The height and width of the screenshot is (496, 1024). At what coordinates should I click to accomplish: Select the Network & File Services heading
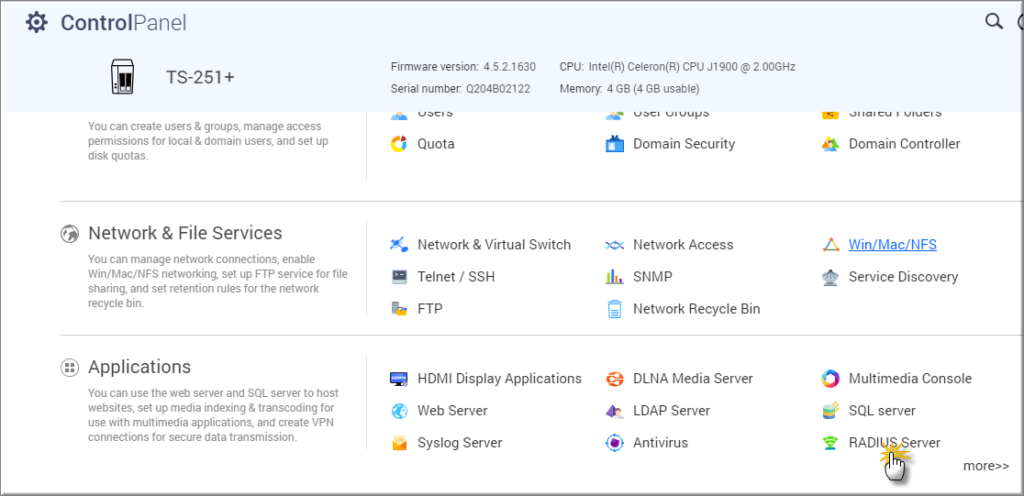click(x=185, y=233)
